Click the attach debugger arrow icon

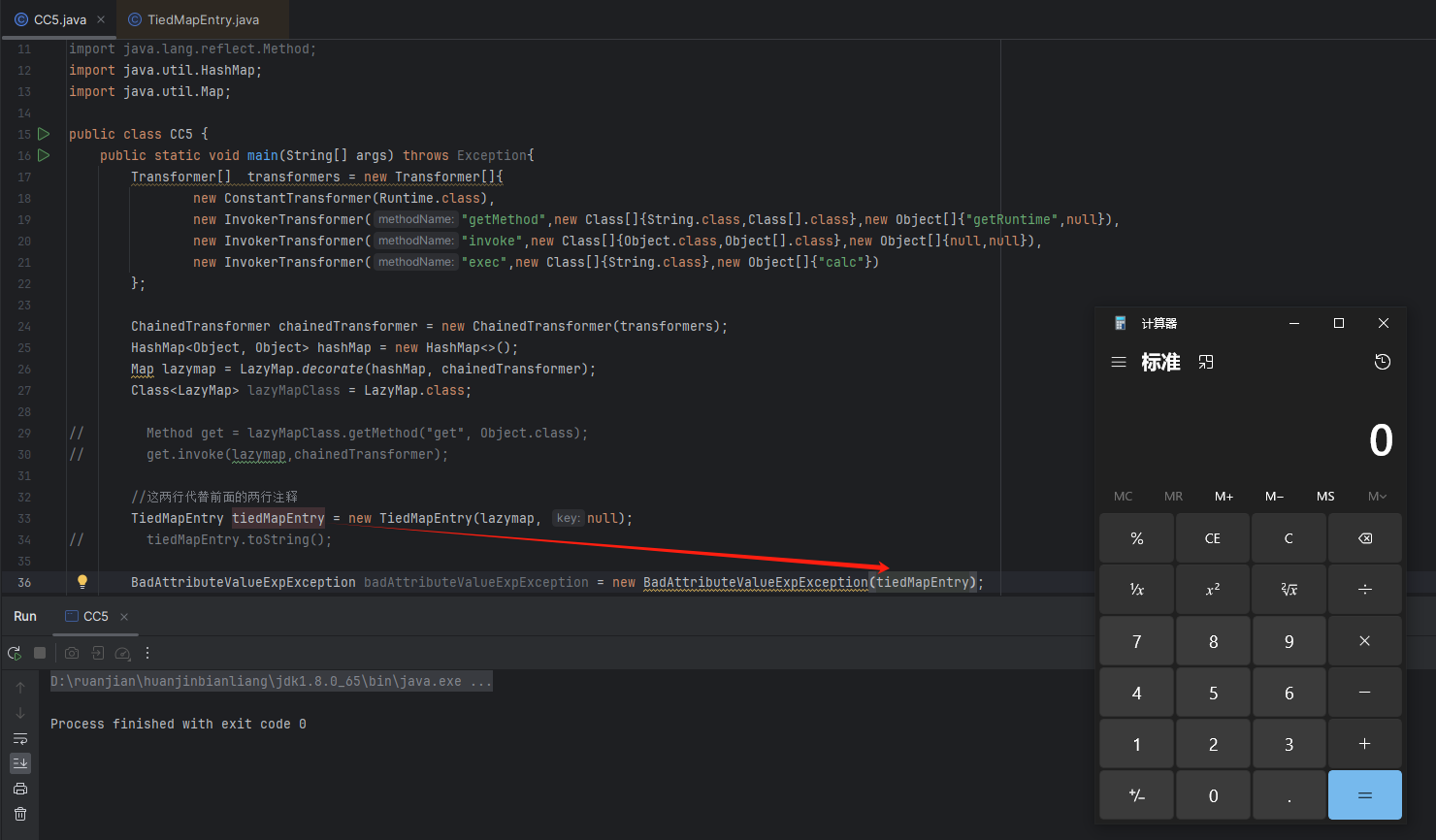pos(98,653)
